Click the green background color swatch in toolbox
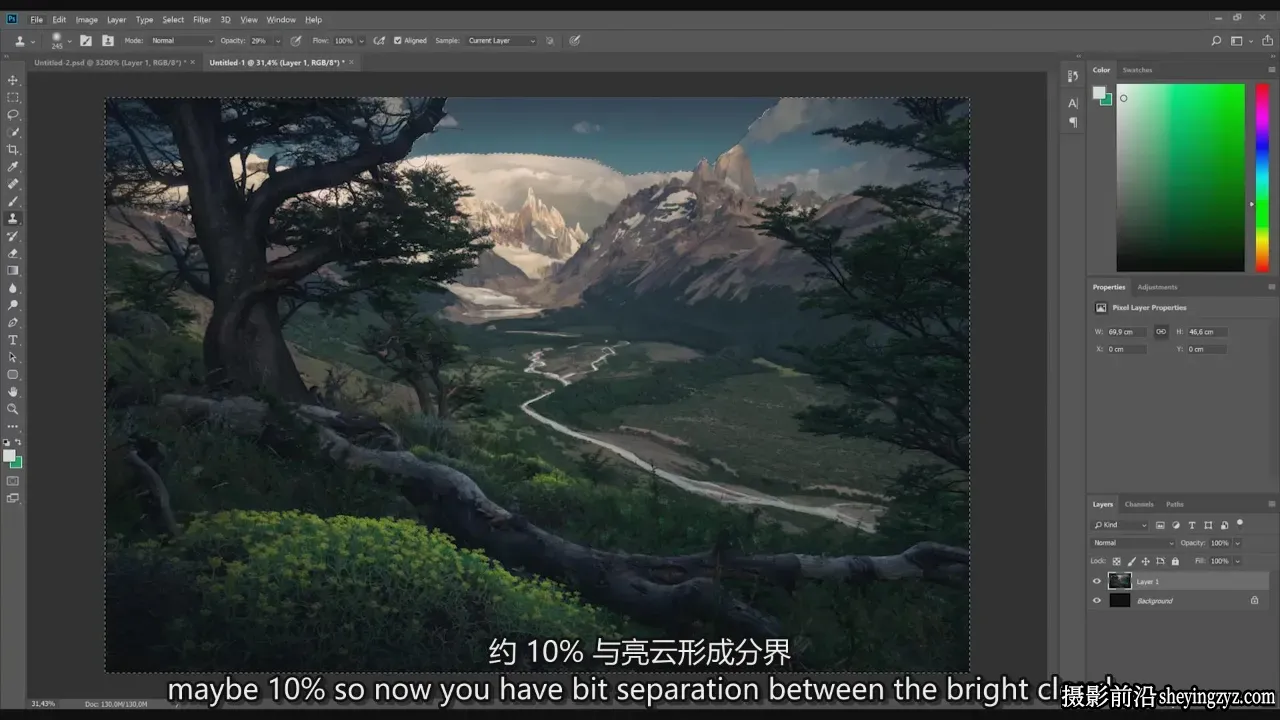This screenshot has width=1280, height=720. coord(17,463)
